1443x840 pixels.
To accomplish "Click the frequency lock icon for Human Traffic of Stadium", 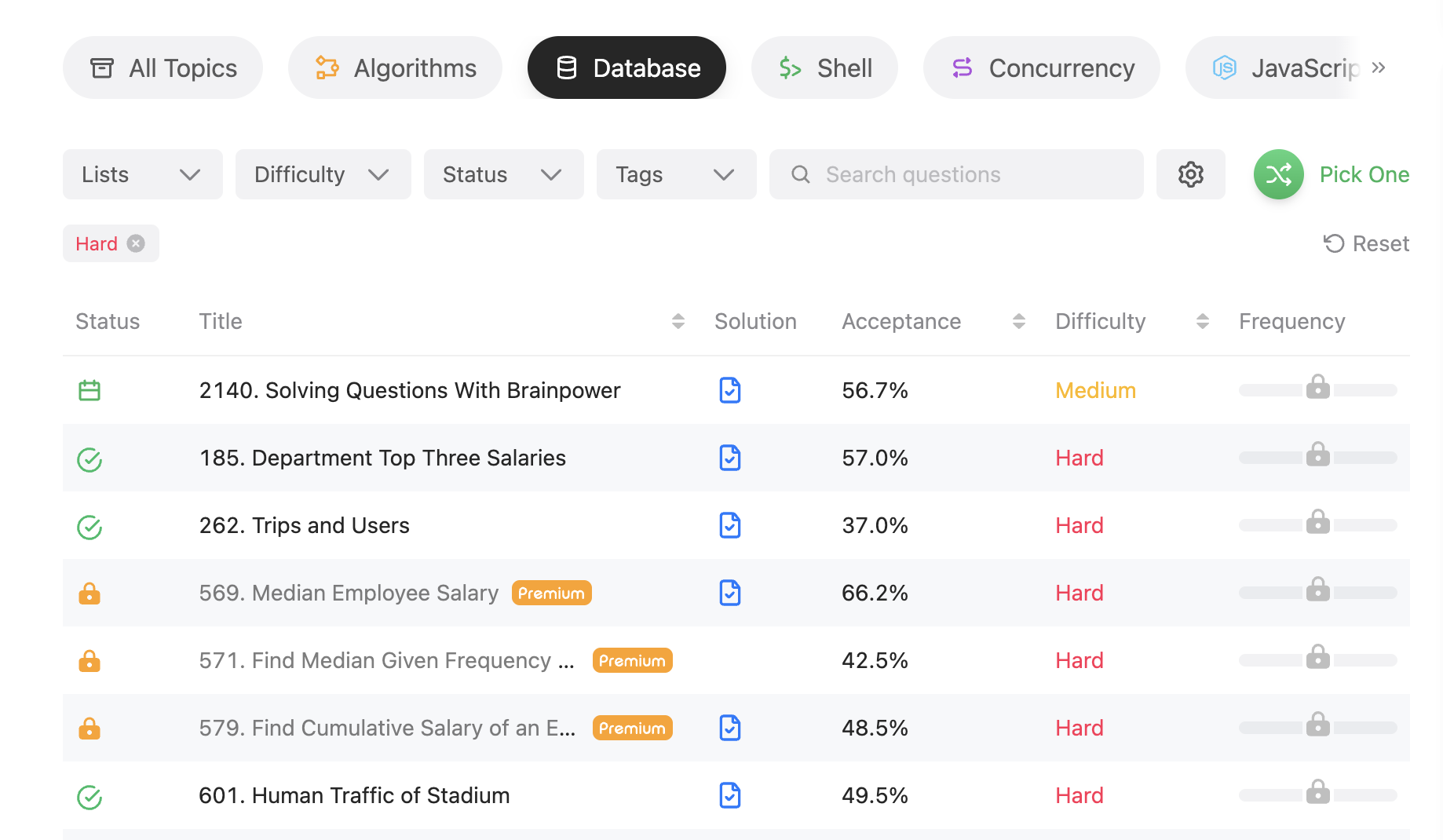I will 1317,791.
